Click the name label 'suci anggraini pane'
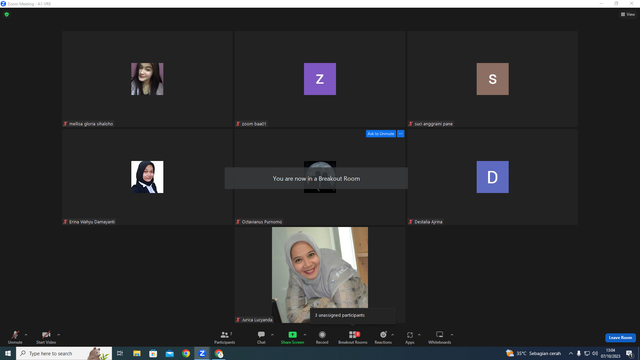The height and width of the screenshot is (360, 640). pyautogui.click(x=433, y=124)
